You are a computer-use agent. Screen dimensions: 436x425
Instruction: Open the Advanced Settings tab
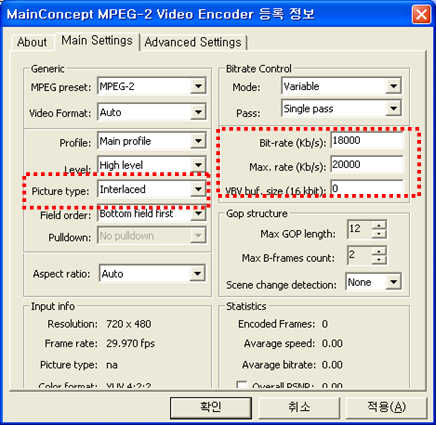pyautogui.click(x=193, y=43)
